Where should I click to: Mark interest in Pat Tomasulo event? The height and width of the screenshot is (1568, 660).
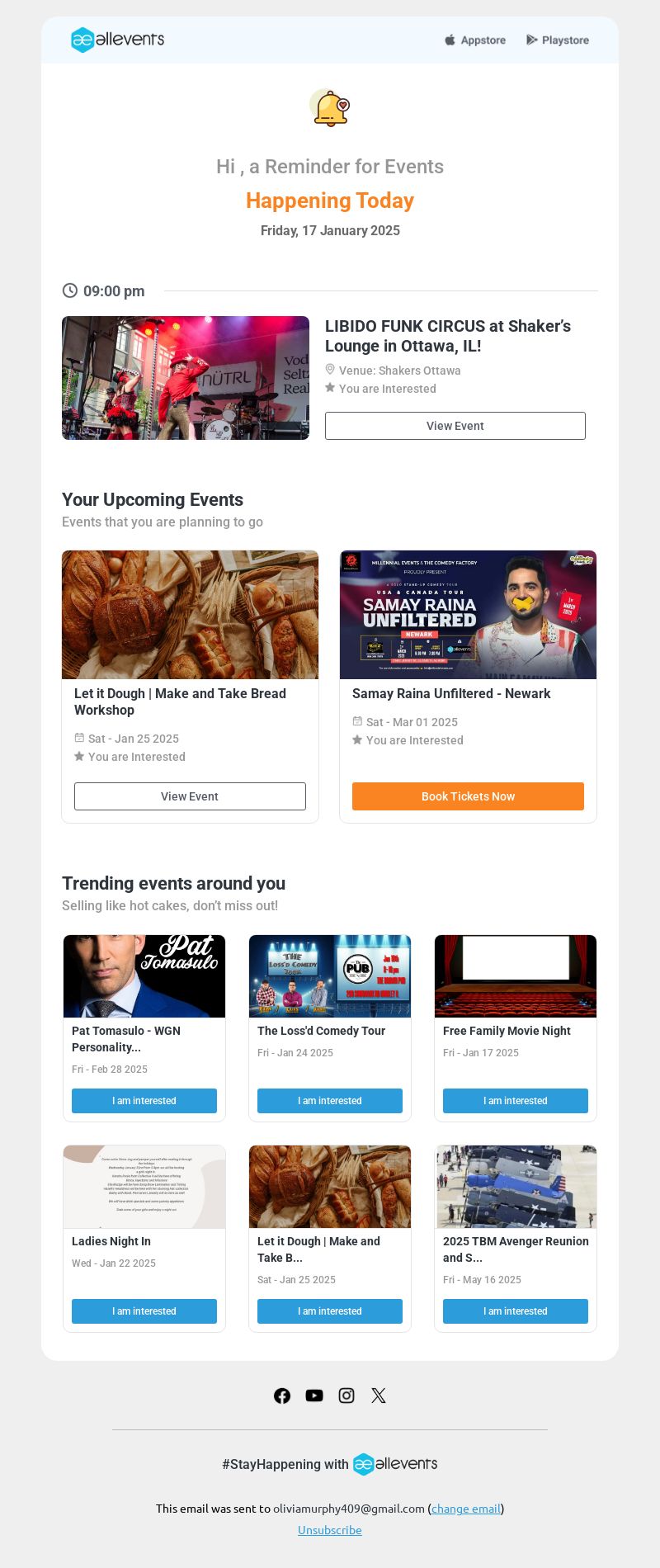[x=144, y=1101]
